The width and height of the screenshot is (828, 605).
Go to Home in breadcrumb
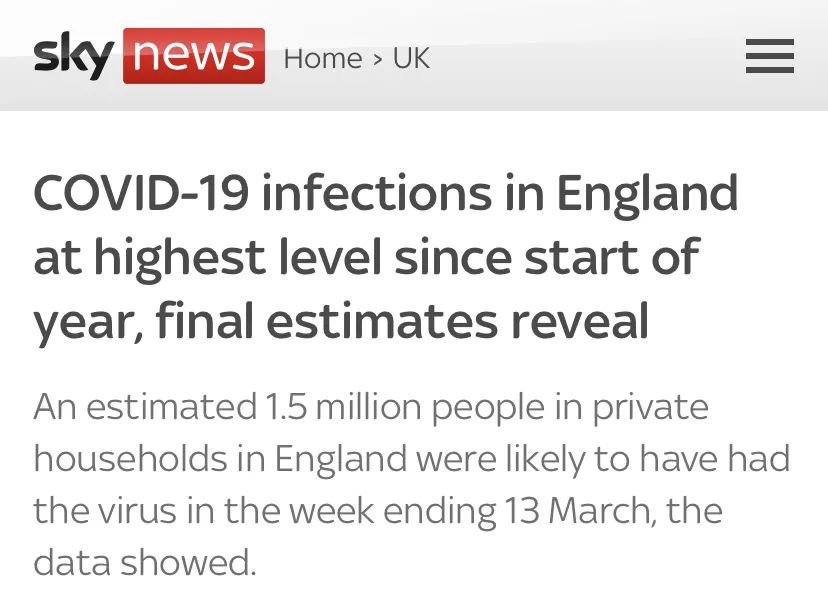click(323, 59)
